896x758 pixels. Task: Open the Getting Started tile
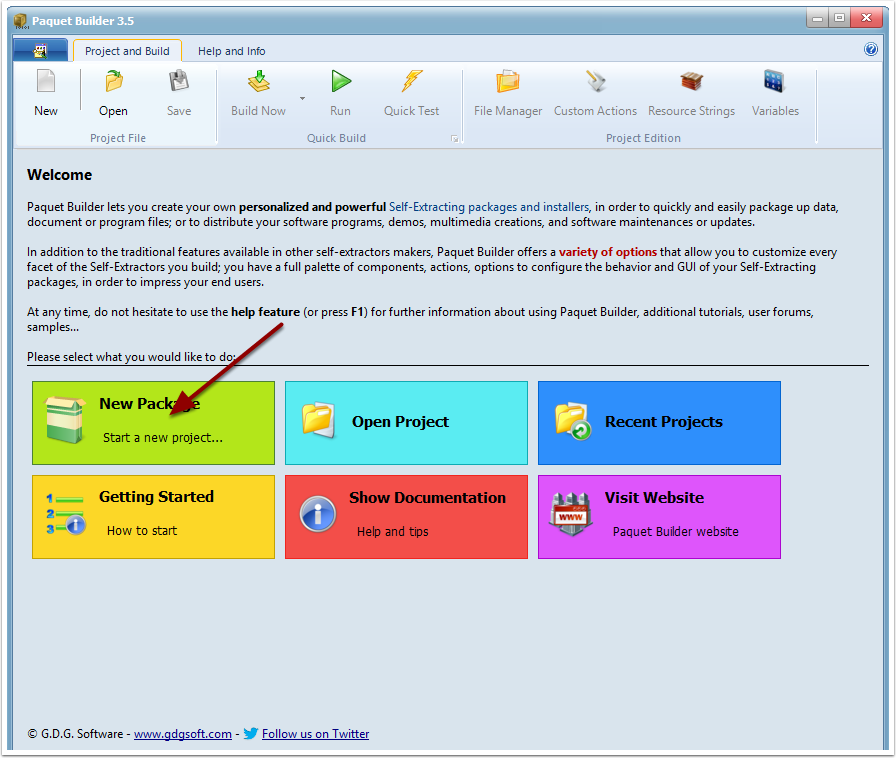tap(153, 517)
